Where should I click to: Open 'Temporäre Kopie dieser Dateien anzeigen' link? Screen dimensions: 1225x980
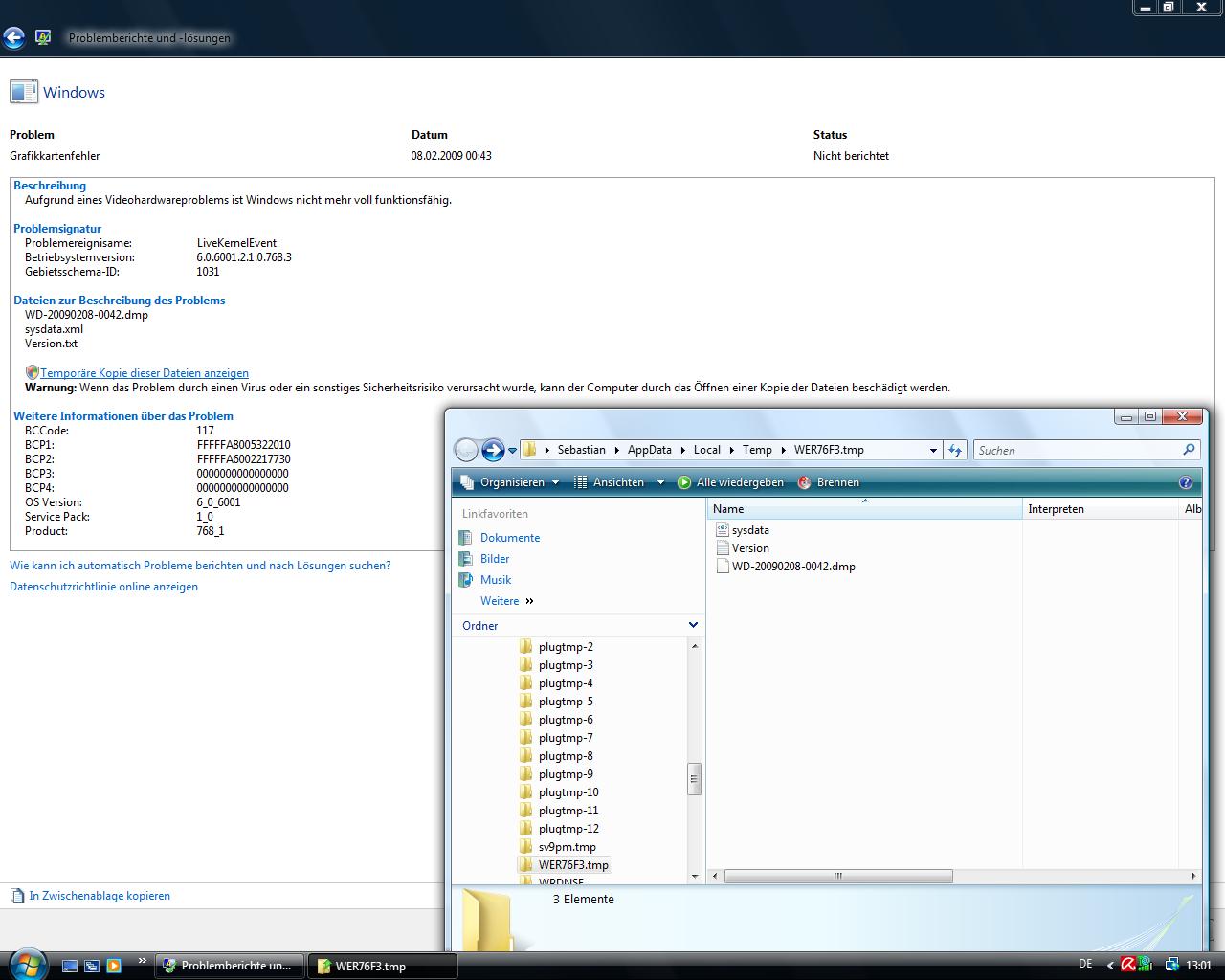coord(145,373)
